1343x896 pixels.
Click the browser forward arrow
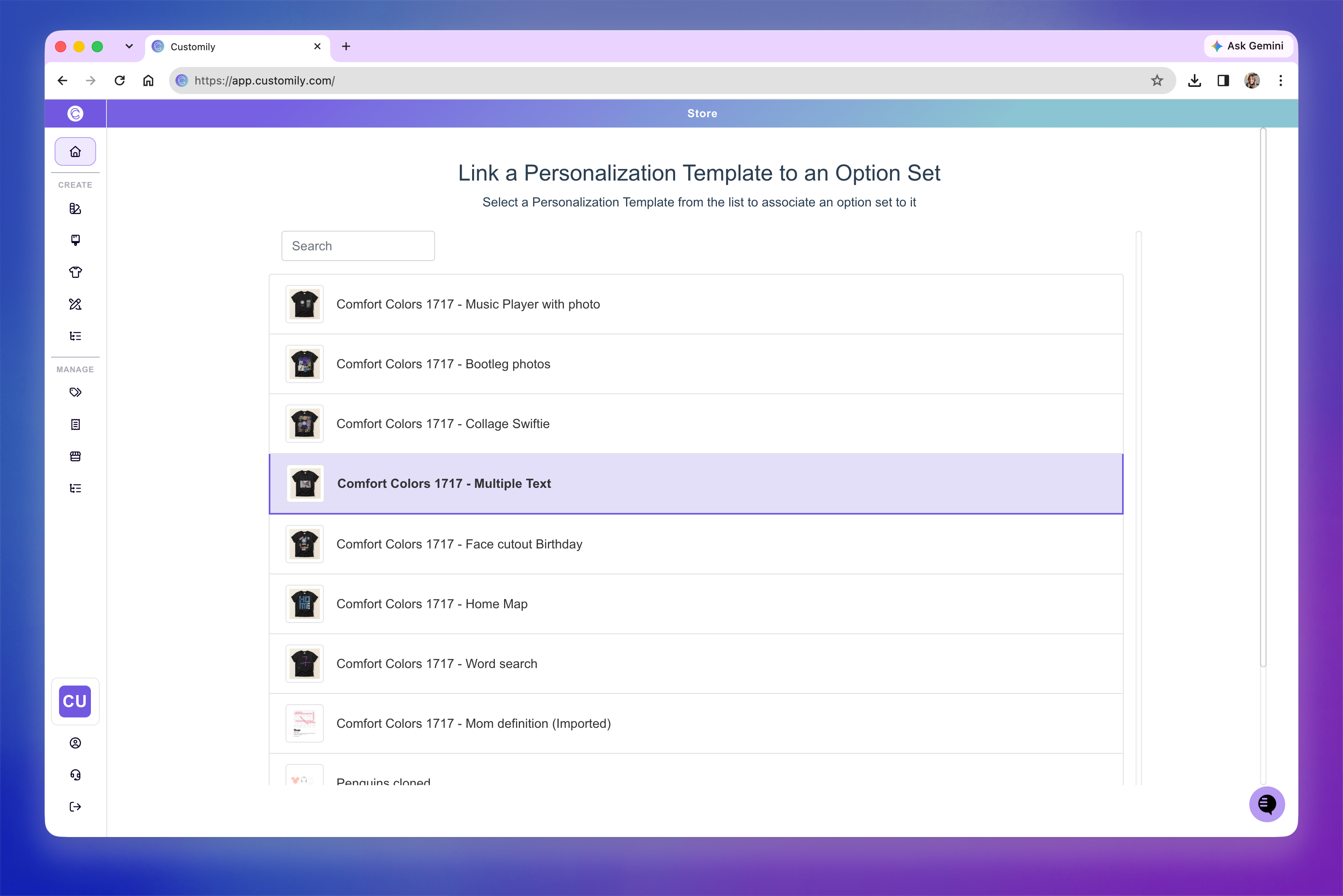pyautogui.click(x=91, y=81)
